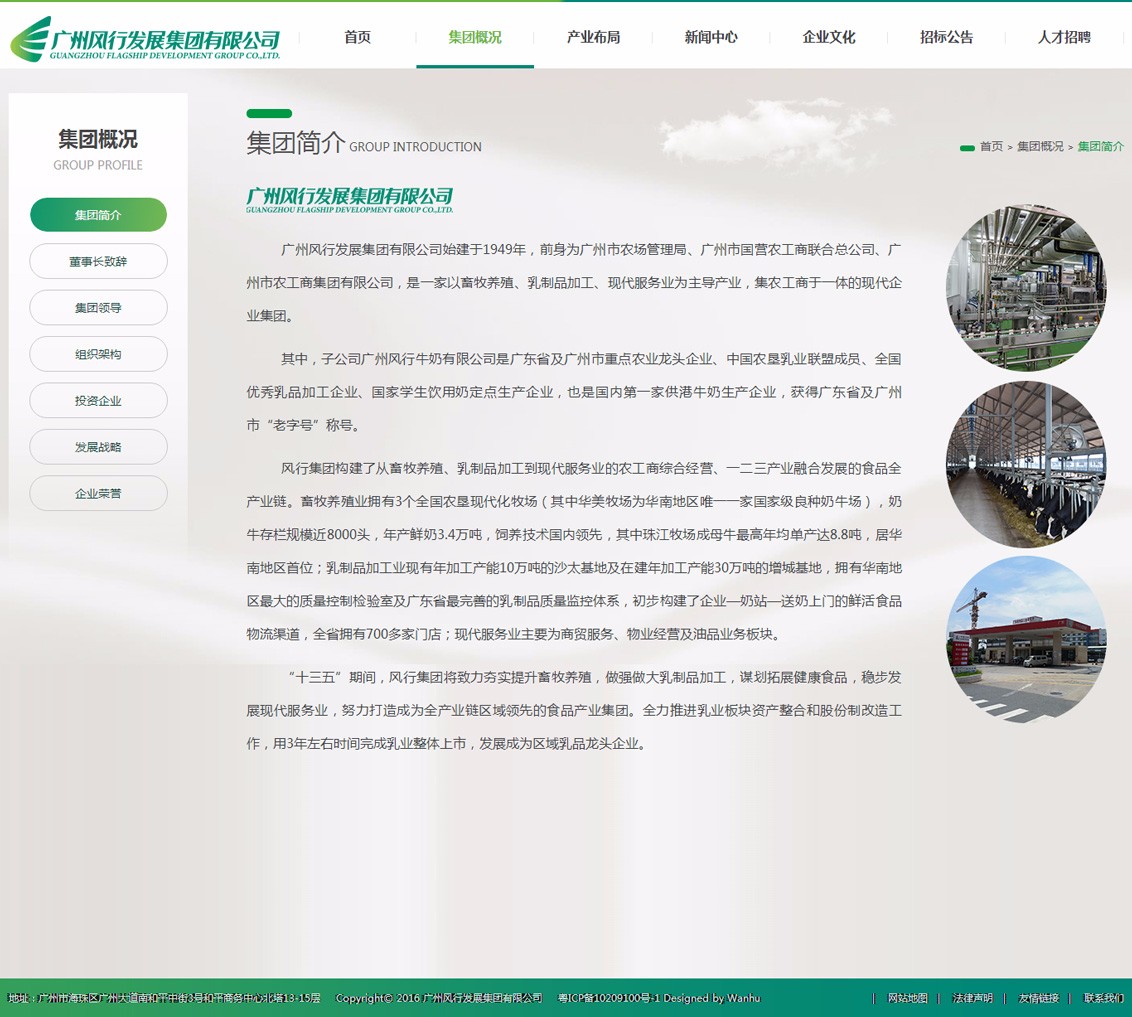1132x1017 pixels.
Task: Click the Guangzhou Flagship Group header logo
Action: coord(145,39)
